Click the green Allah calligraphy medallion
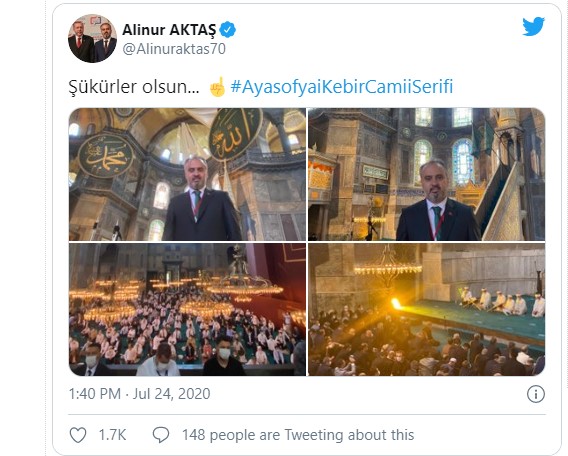Viewport: 568px width, 456px height. click(235, 132)
